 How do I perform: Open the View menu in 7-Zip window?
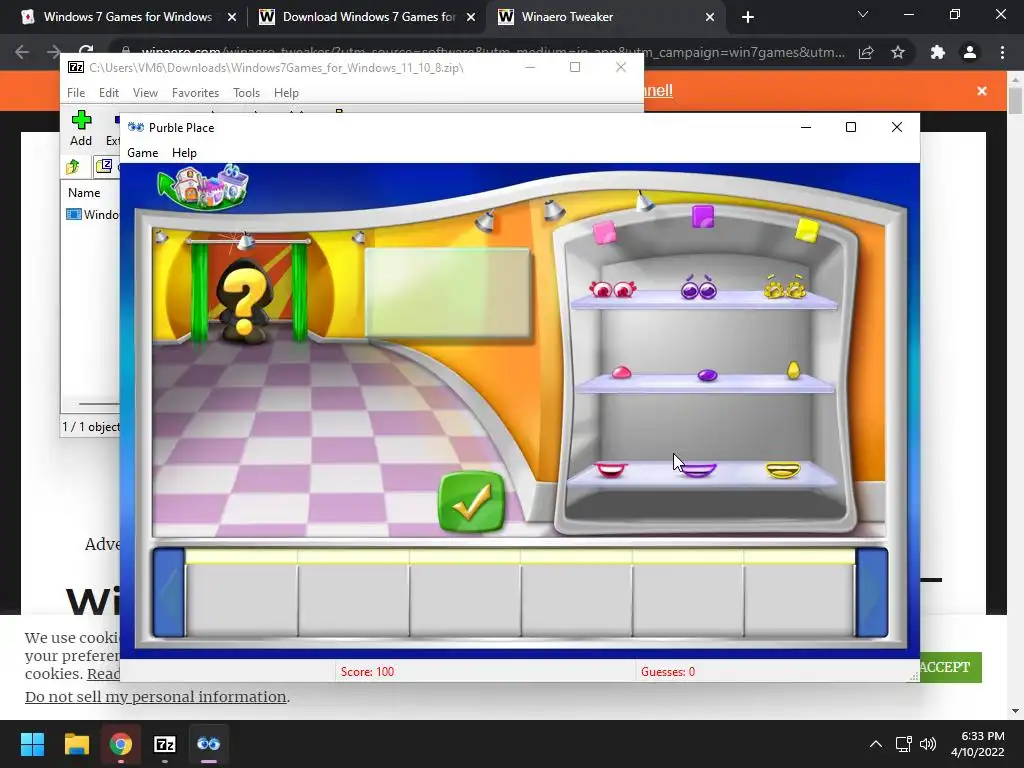145,93
